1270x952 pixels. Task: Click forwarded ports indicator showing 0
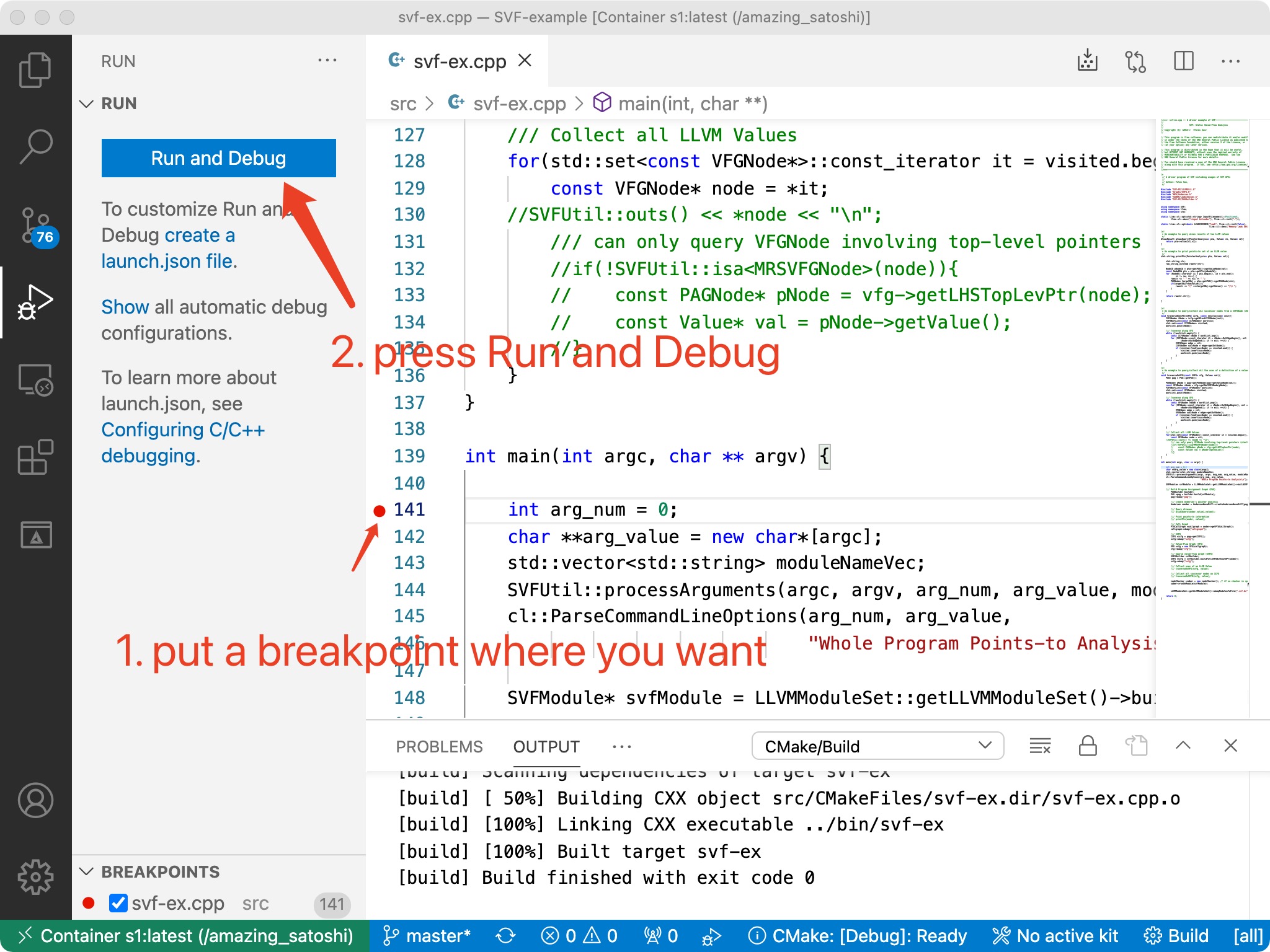click(661, 936)
